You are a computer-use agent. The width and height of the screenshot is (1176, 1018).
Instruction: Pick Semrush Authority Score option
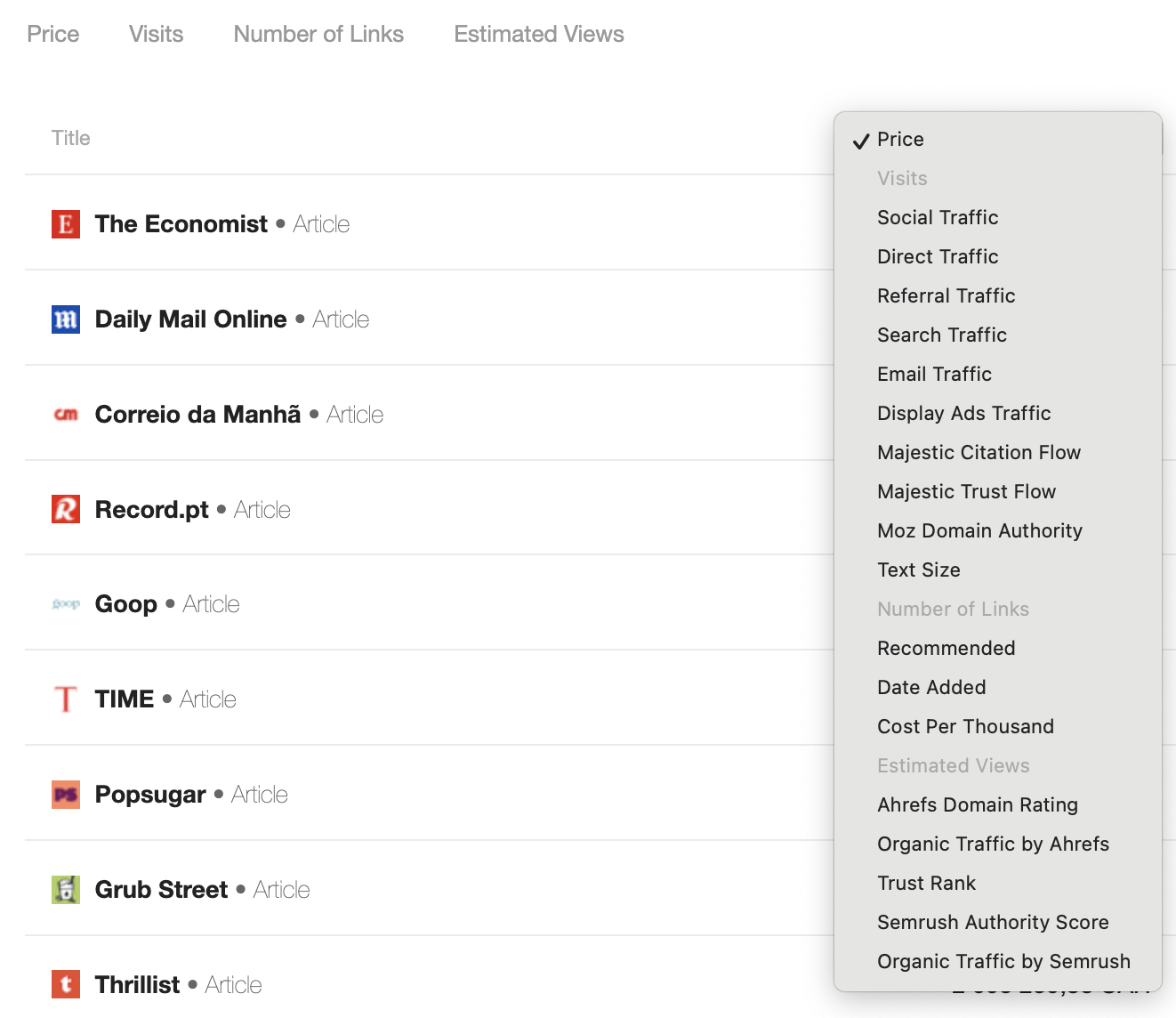click(998, 922)
